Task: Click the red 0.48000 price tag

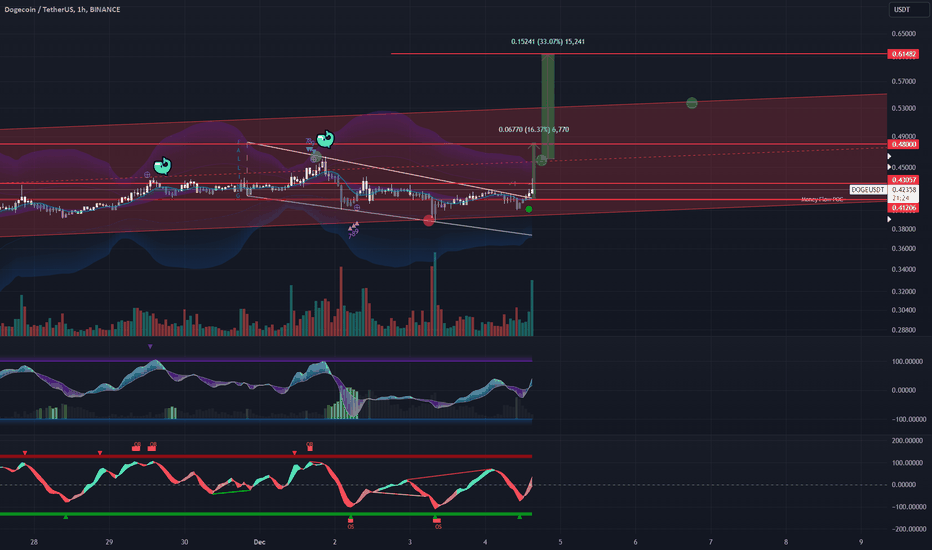Action: click(903, 144)
